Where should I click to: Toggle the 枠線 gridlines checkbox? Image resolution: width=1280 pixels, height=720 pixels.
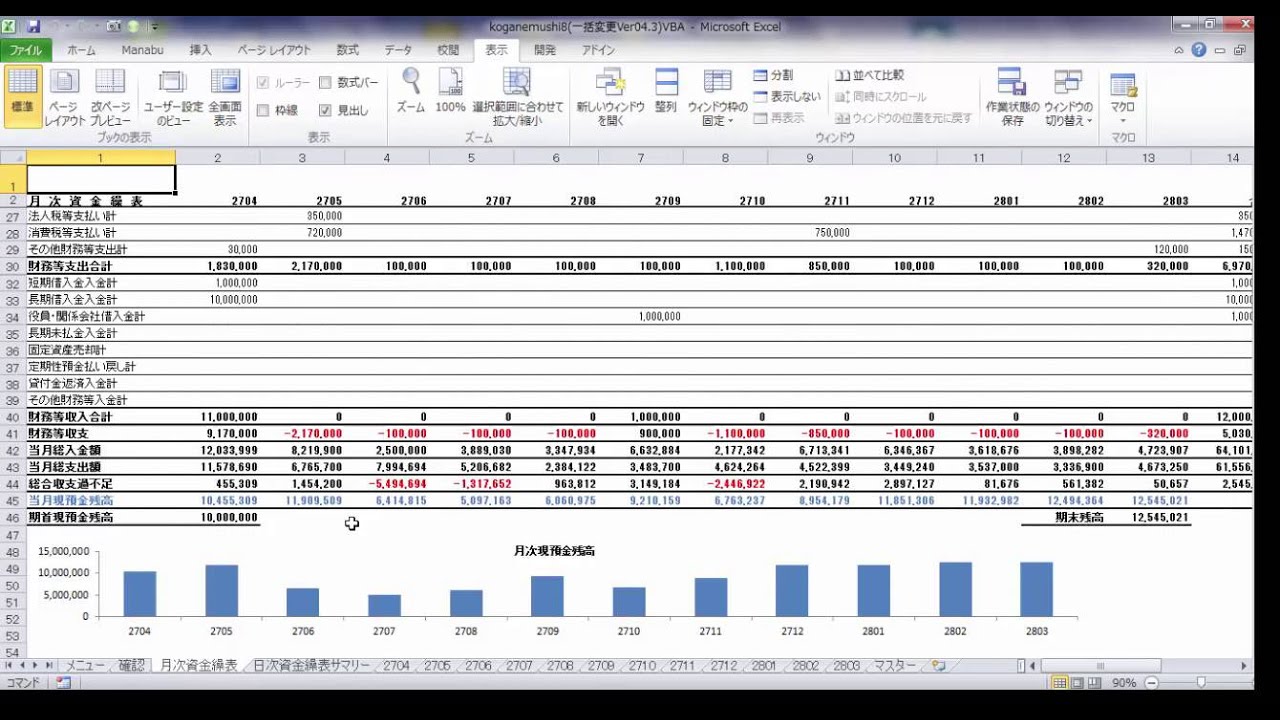pos(262,110)
